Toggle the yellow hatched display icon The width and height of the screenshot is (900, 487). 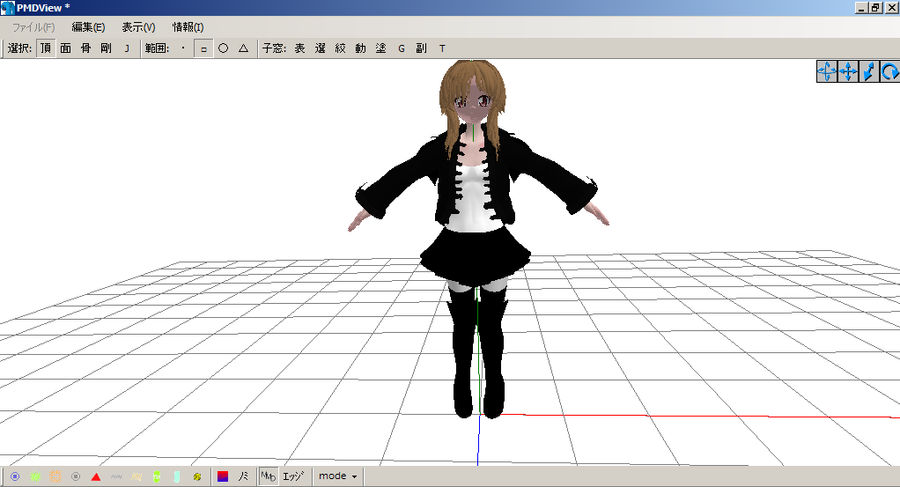point(136,477)
